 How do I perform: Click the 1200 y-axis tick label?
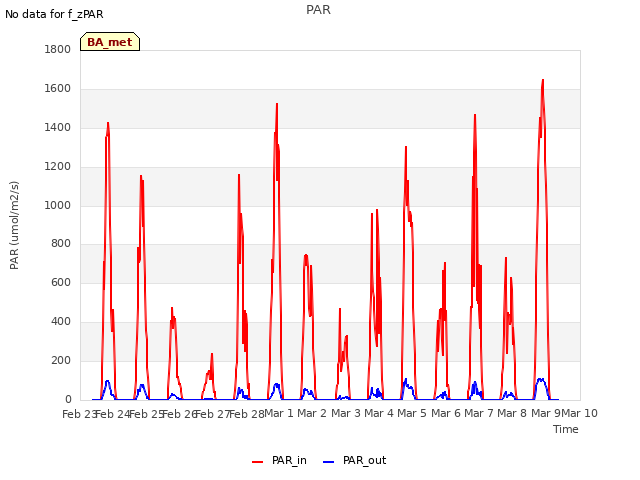pos(58,167)
